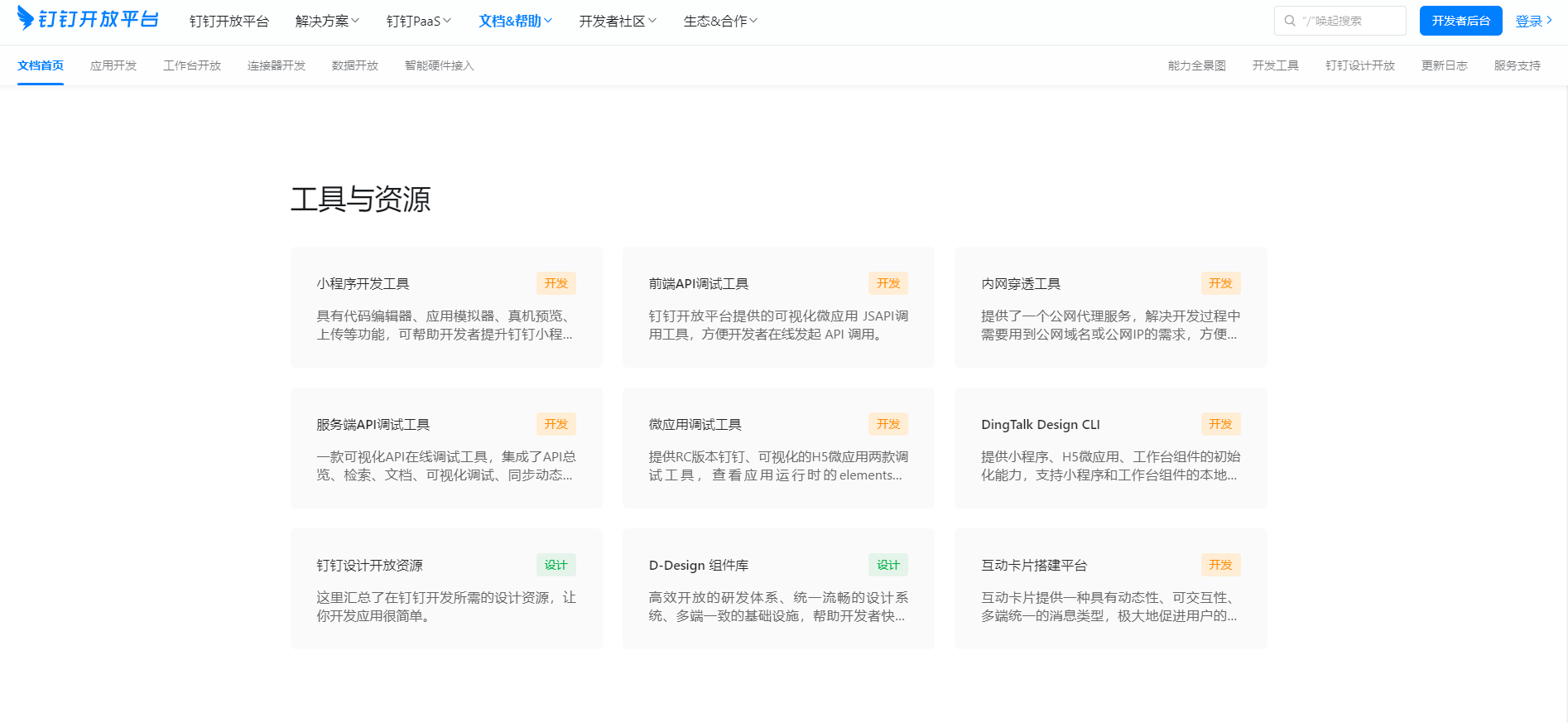
Task: Expand the 开发者社区 dropdown
Action: [x=618, y=21]
